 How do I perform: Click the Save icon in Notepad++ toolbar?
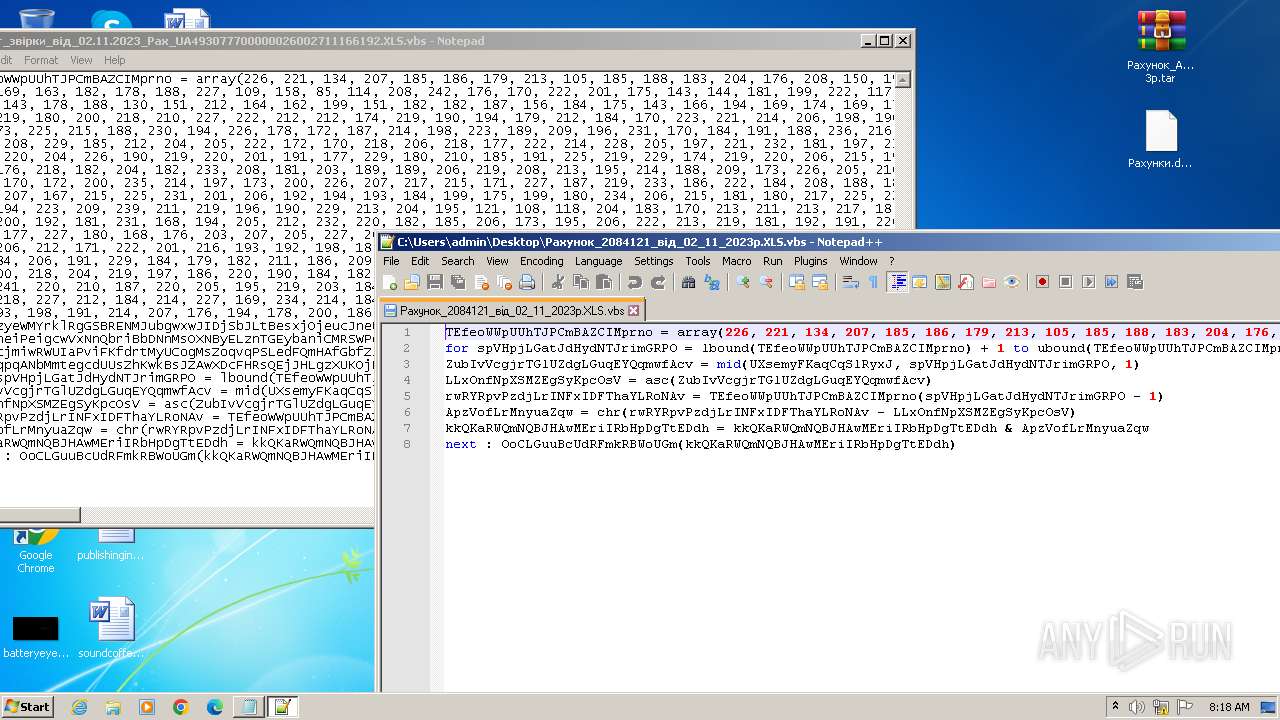coord(435,282)
